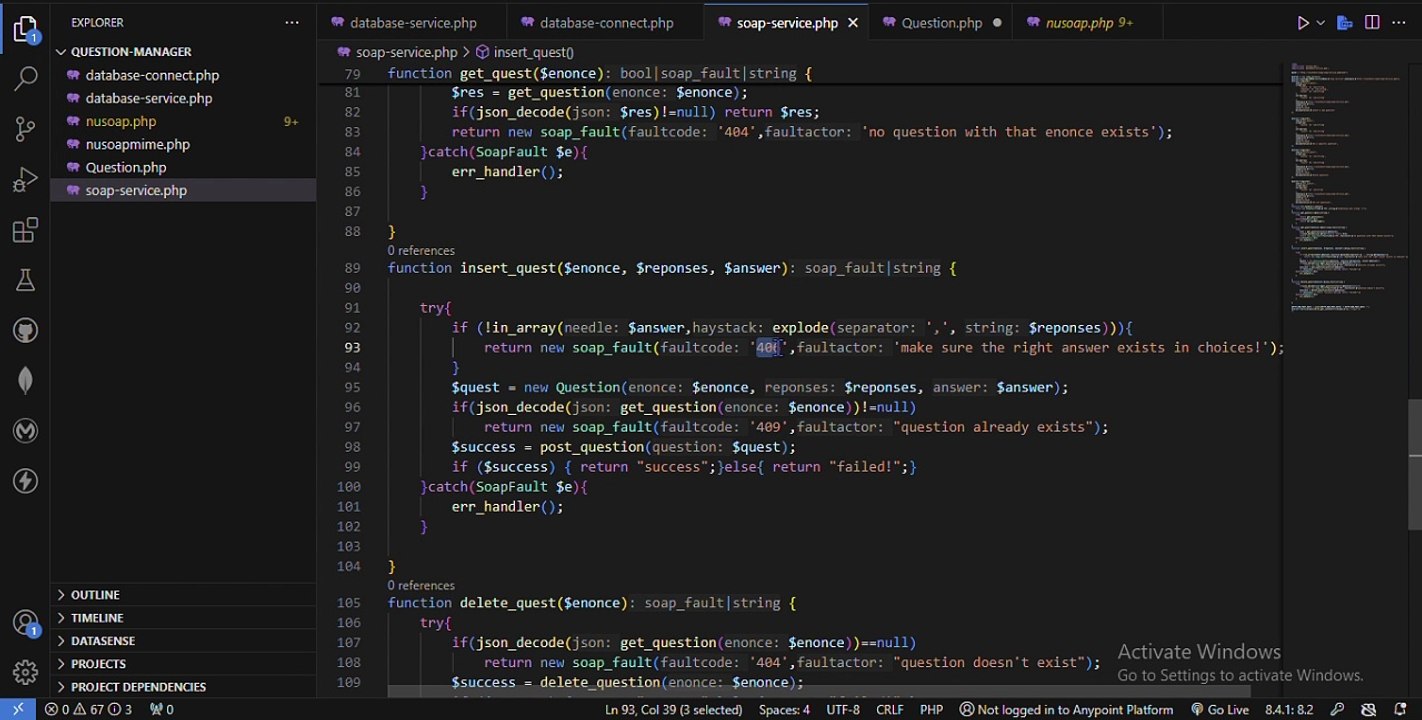Screen dimensions: 1422x720
Task: Open the Accounts menu
Action: (x=25, y=623)
